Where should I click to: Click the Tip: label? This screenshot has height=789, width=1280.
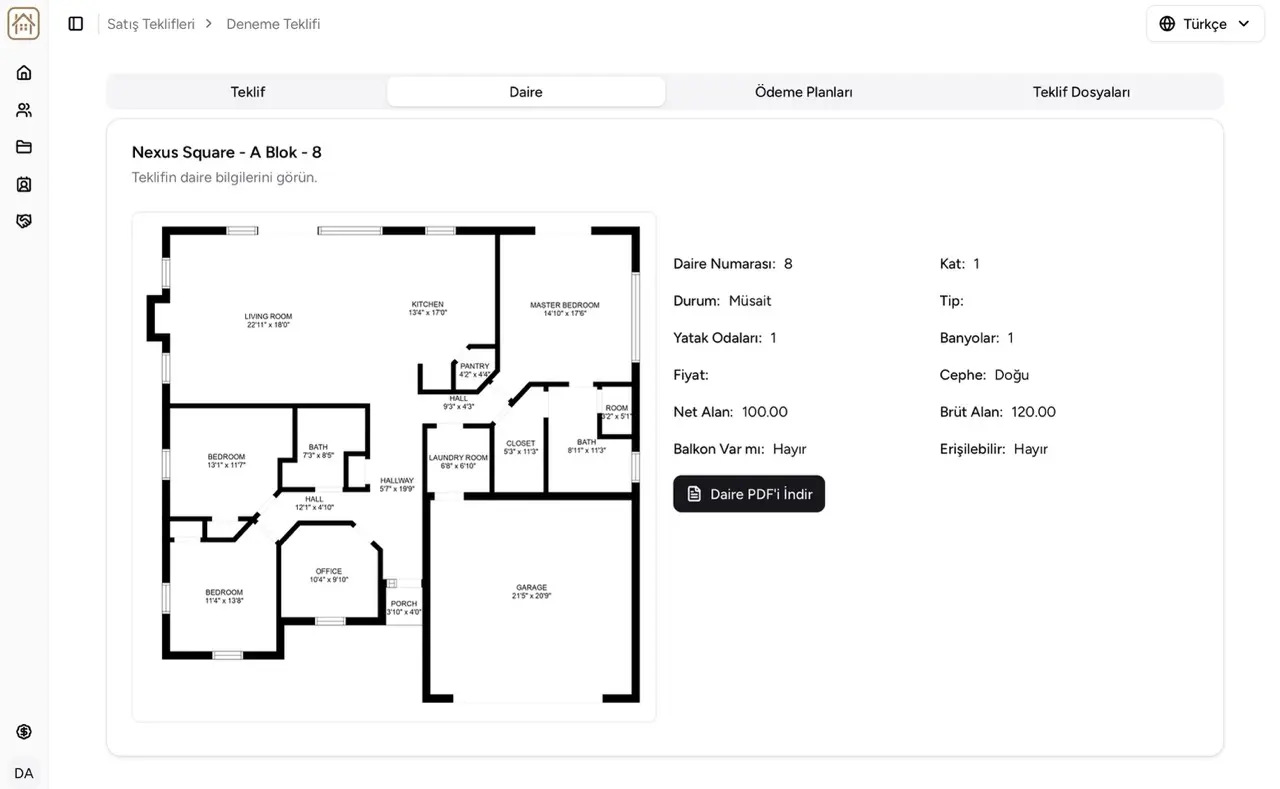coord(952,301)
